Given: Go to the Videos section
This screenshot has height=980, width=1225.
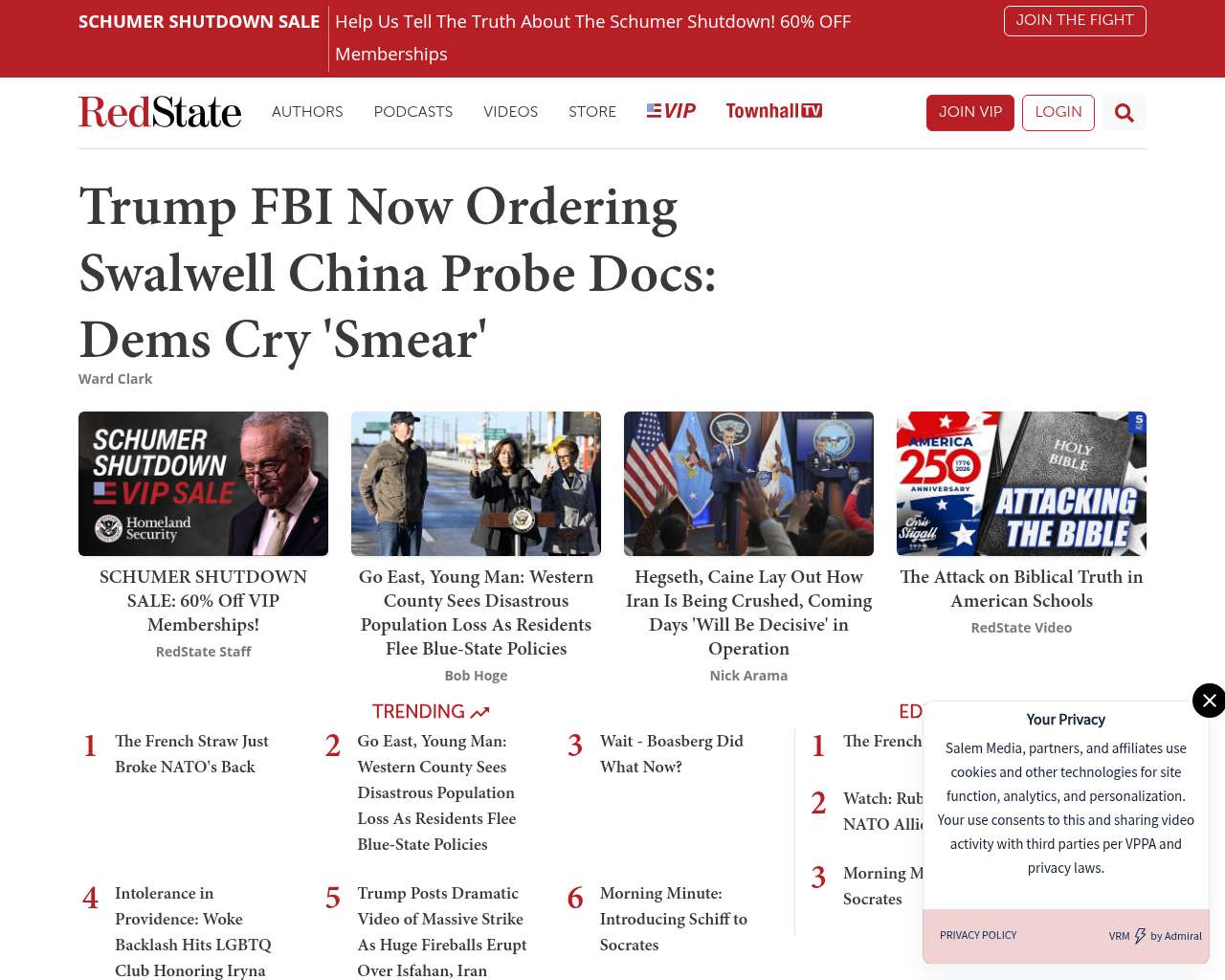Looking at the screenshot, I should point(510,111).
